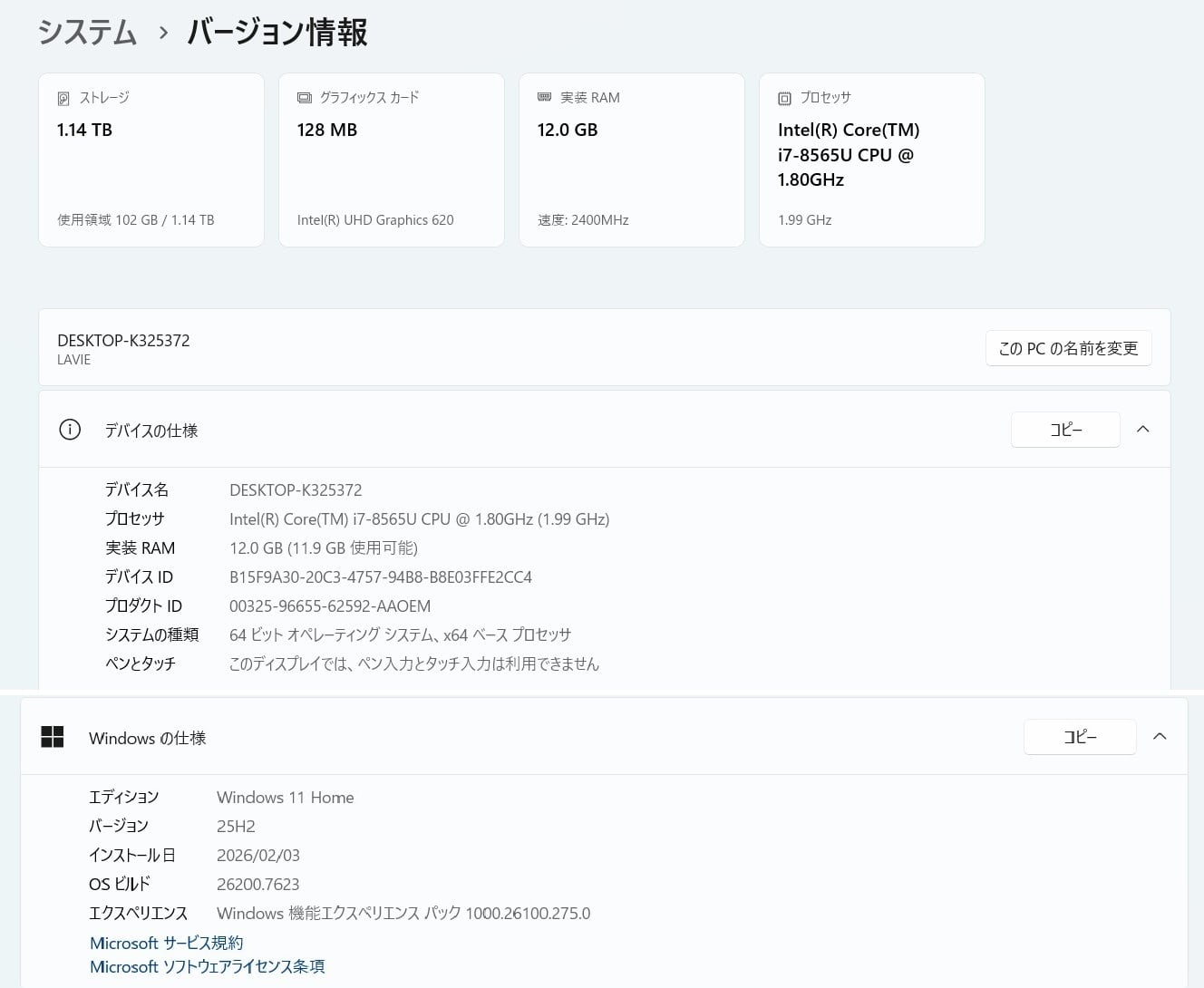Image resolution: width=1204 pixels, height=988 pixels.
Task: Open the Microsoft ソフトウェアライセンス条項 link
Action: pos(208,966)
